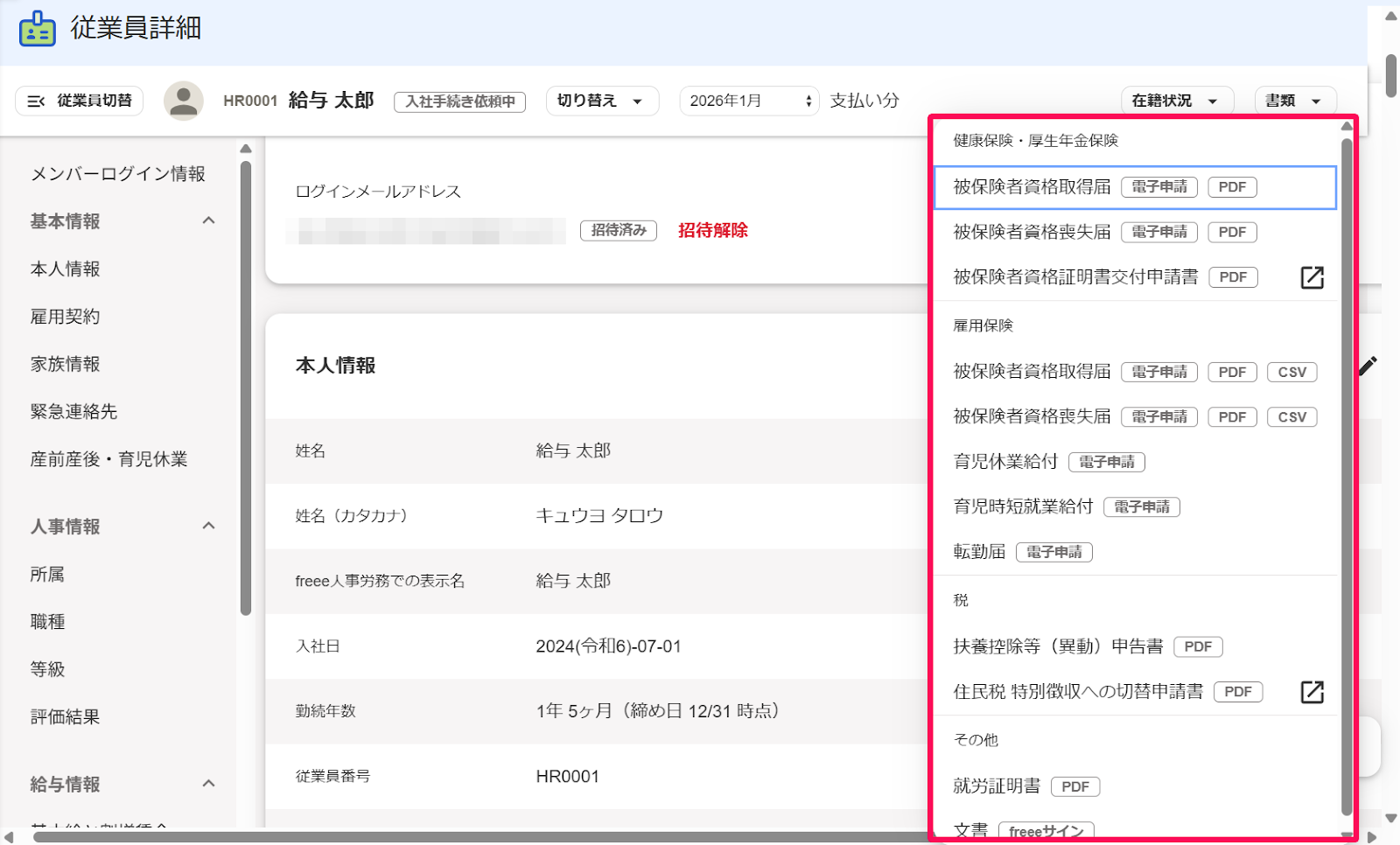1400x845 pixels.
Task: Click the name value 給与 太郎 in 姓名 row
Action: click(x=573, y=450)
